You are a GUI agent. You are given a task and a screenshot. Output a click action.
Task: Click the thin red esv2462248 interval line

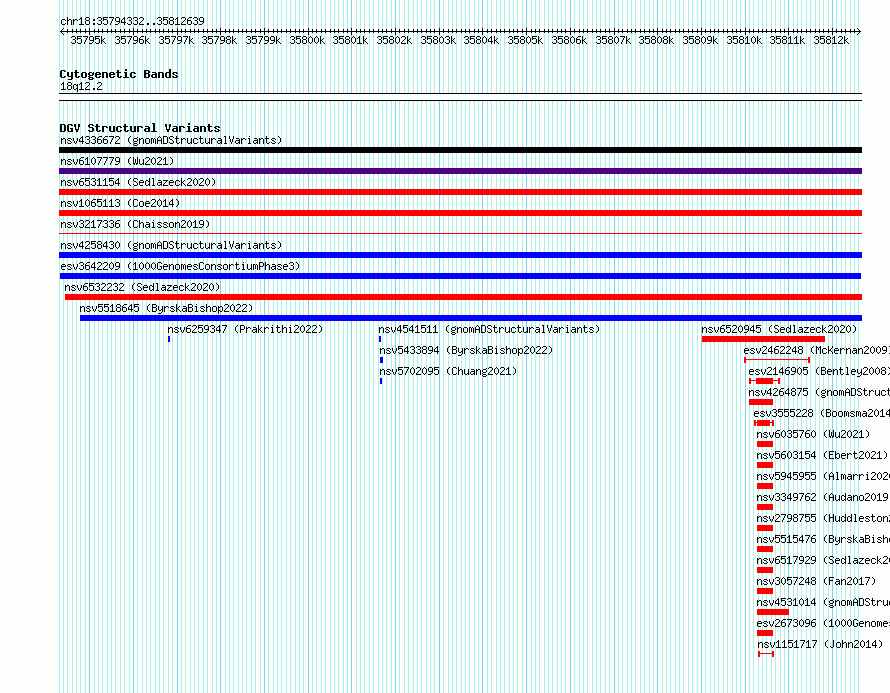776,360
